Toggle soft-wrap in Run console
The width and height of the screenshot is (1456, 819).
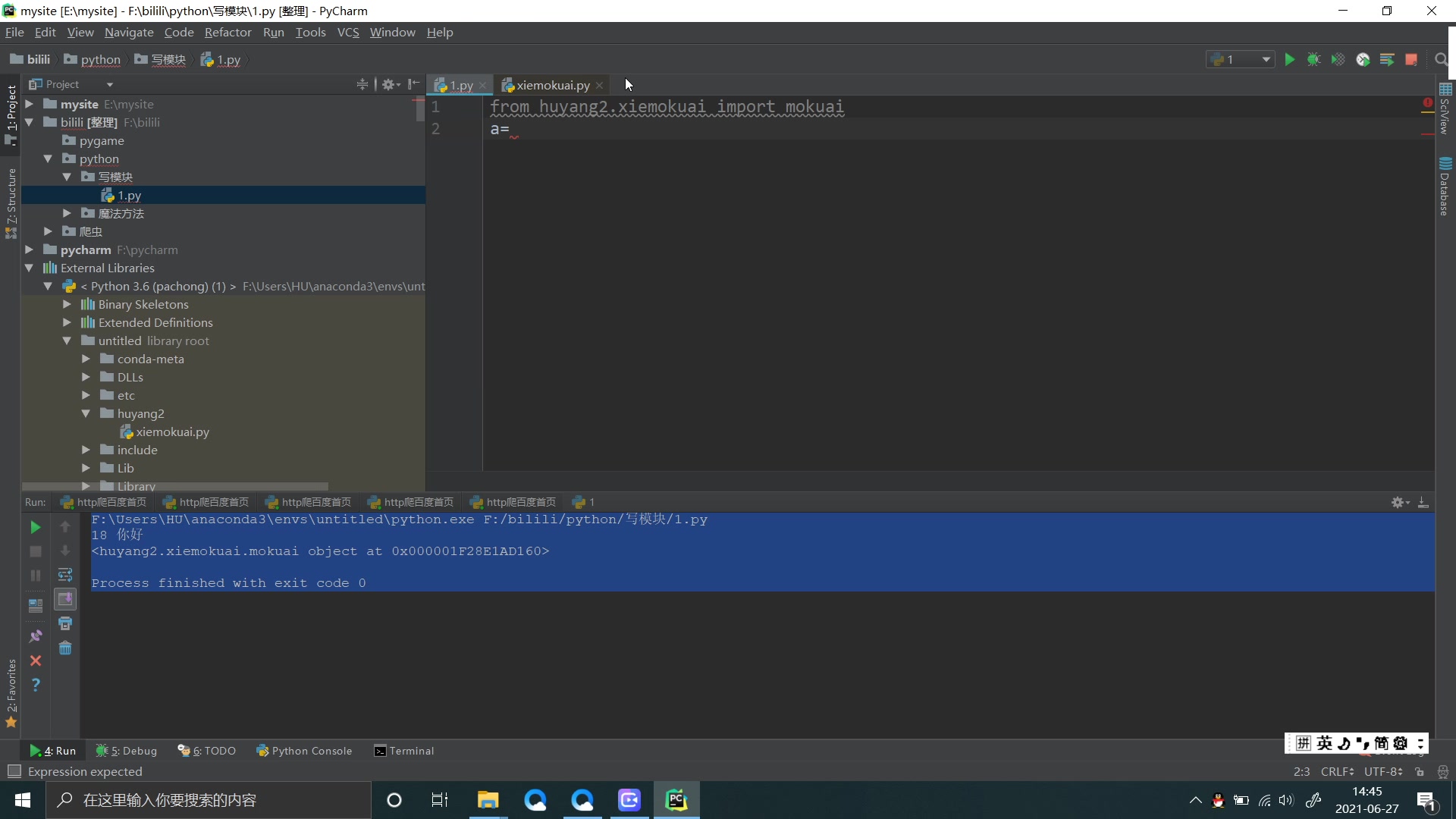65,575
